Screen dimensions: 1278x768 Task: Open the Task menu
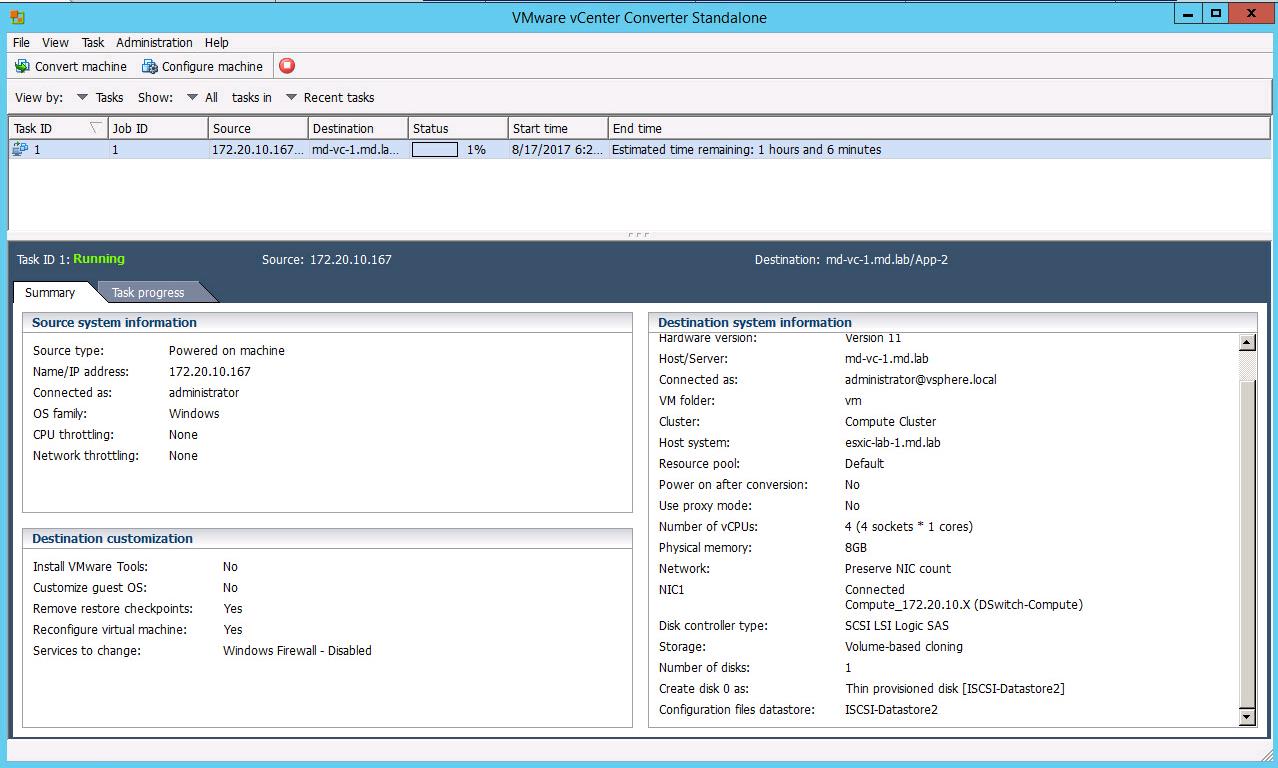[93, 42]
